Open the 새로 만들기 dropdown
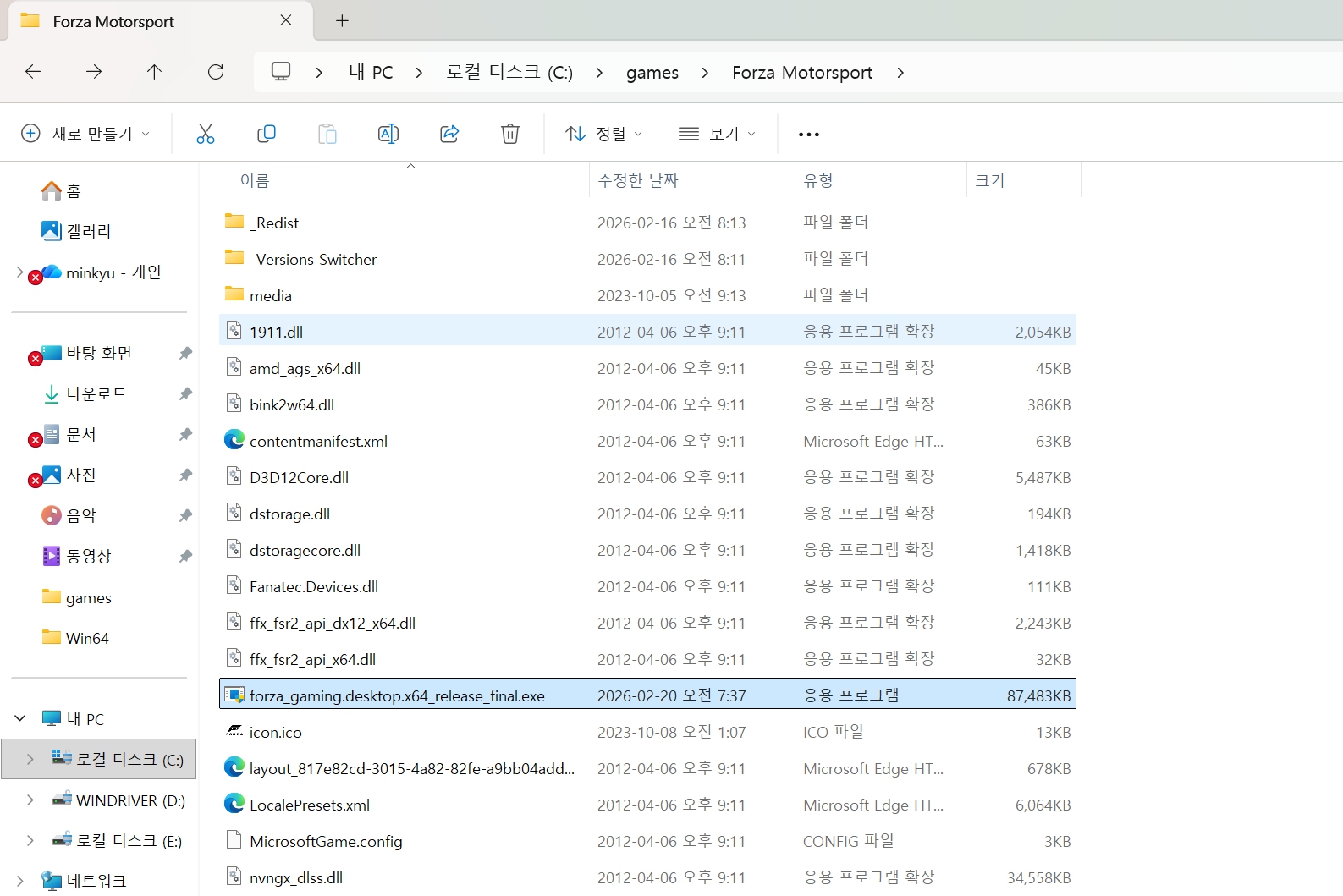The height and width of the screenshot is (896, 1343). tap(85, 134)
